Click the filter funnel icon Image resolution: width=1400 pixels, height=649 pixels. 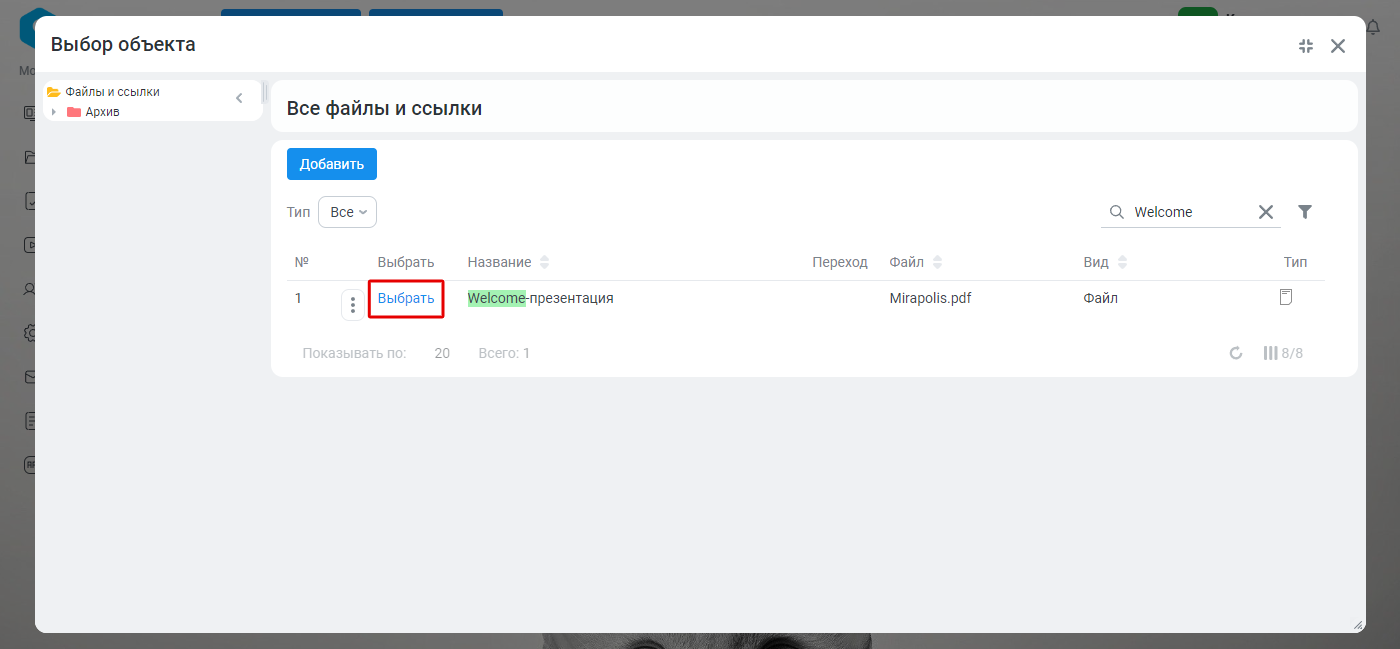(x=1305, y=212)
